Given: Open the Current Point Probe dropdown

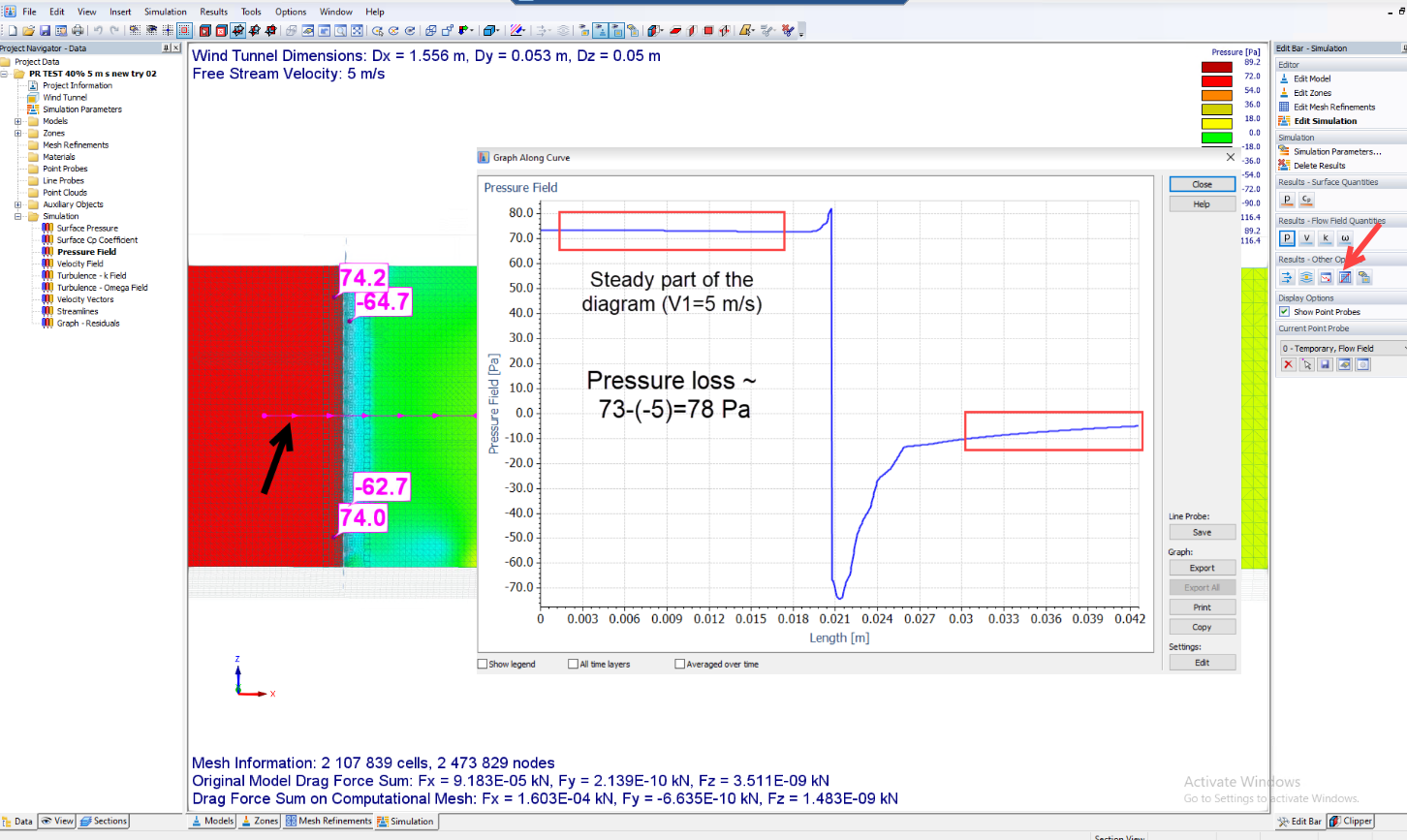Looking at the screenshot, I should coord(1343,347).
